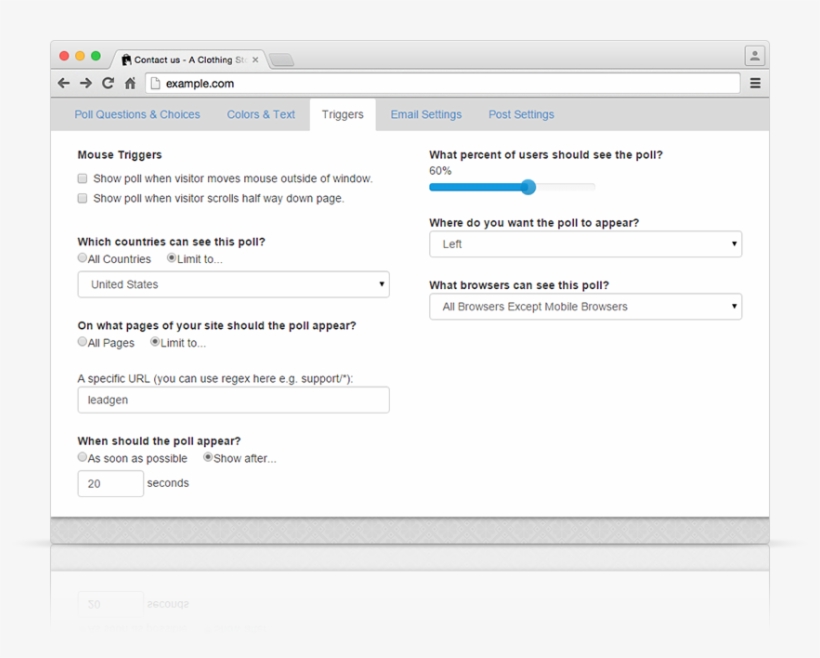Select the All Countries radio button
Screen dimensions: 820x658
click(x=82, y=258)
